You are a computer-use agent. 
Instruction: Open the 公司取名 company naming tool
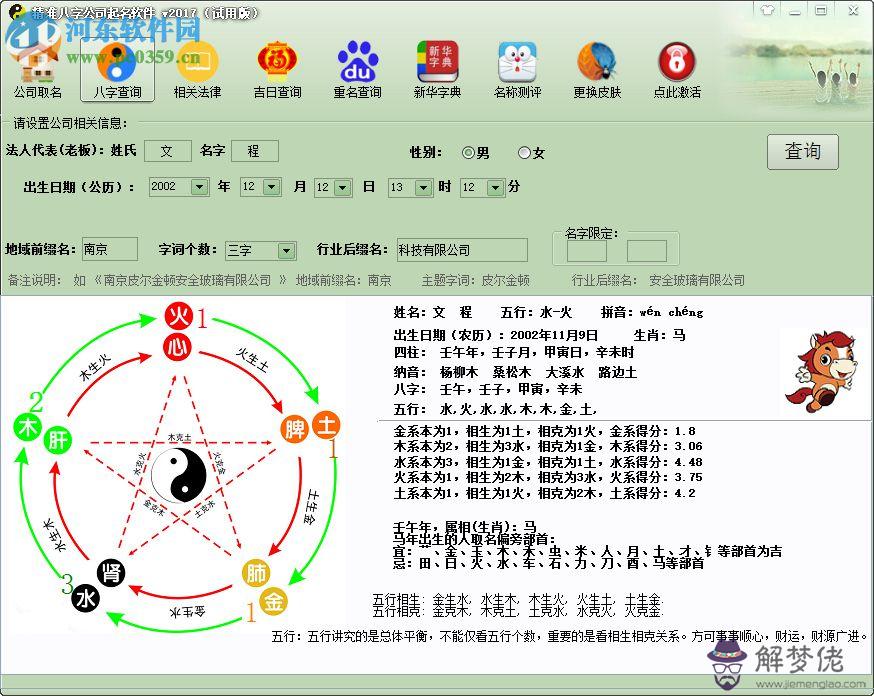point(37,70)
